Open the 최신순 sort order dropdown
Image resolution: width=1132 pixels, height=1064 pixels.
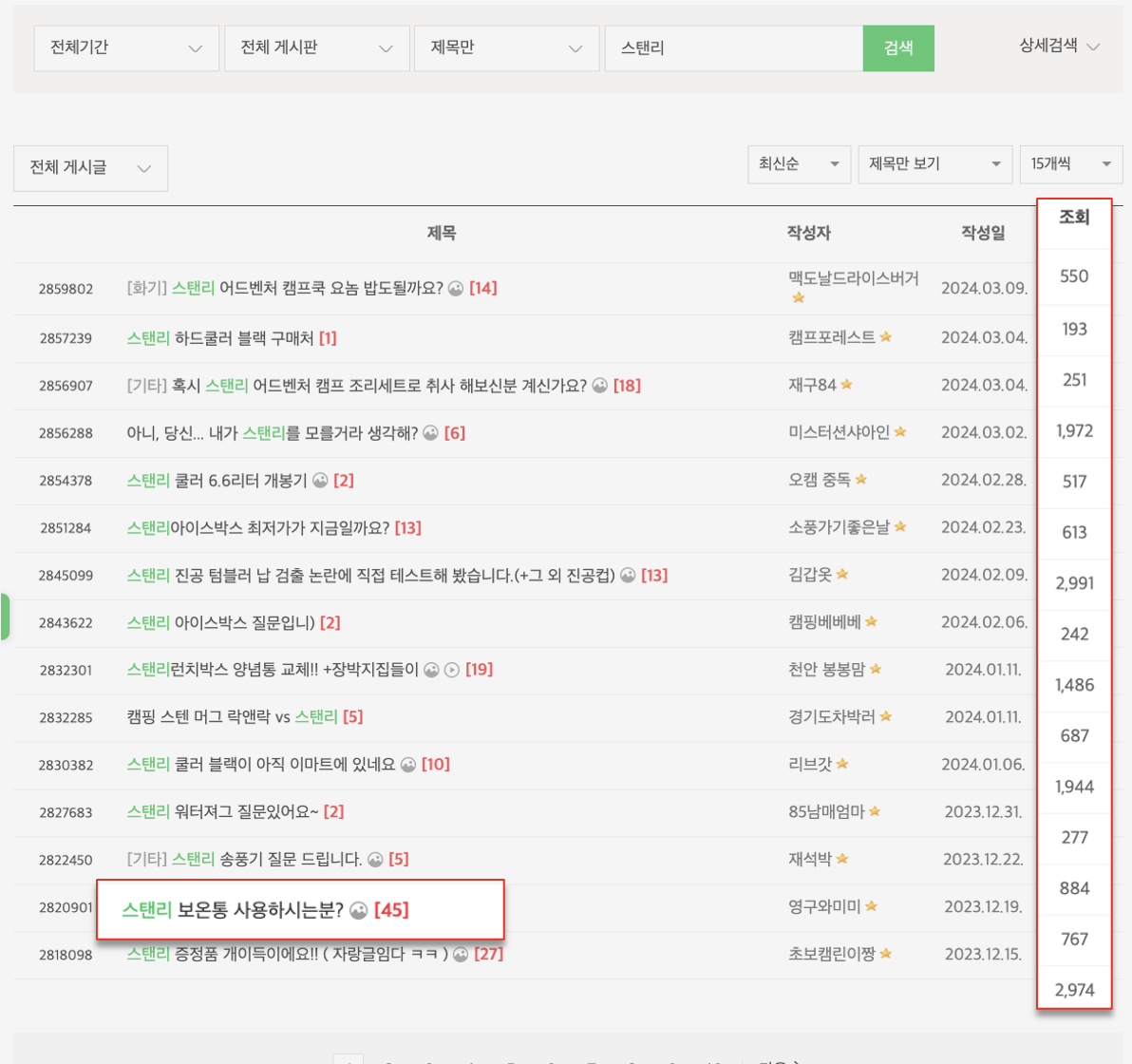point(799,164)
